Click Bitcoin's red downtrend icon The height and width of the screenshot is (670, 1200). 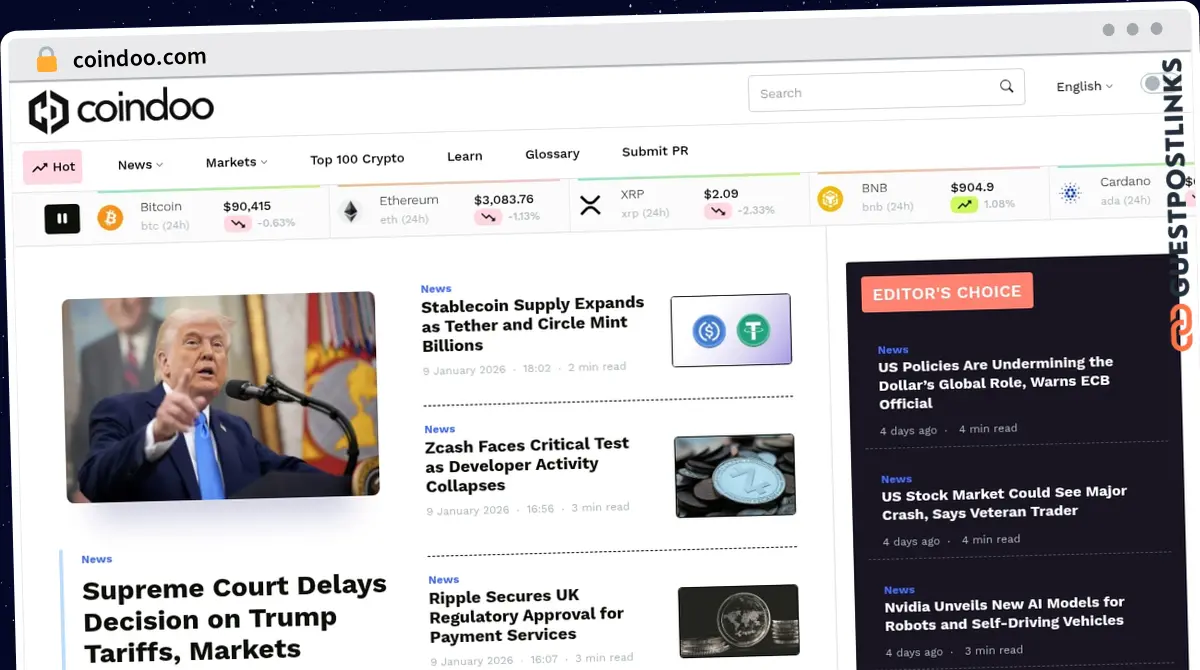pos(237,224)
